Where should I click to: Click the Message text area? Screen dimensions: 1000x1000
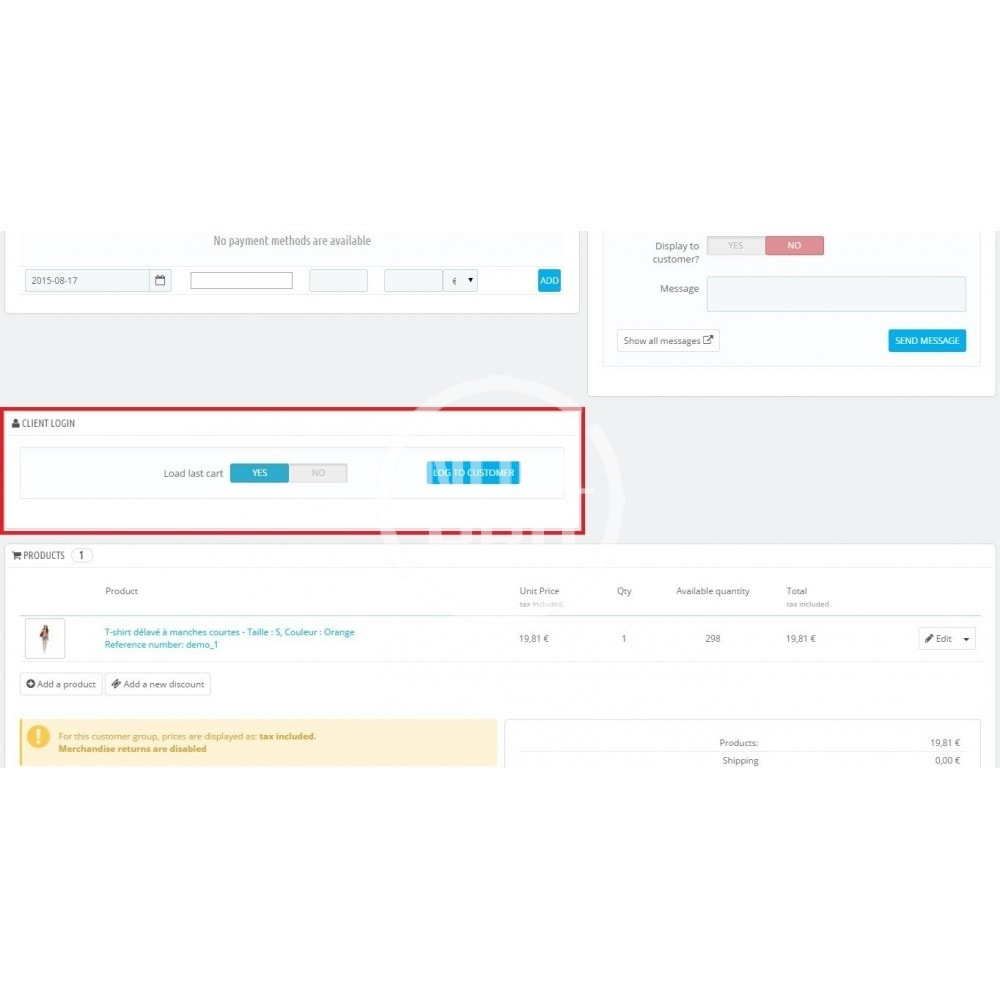click(x=836, y=294)
